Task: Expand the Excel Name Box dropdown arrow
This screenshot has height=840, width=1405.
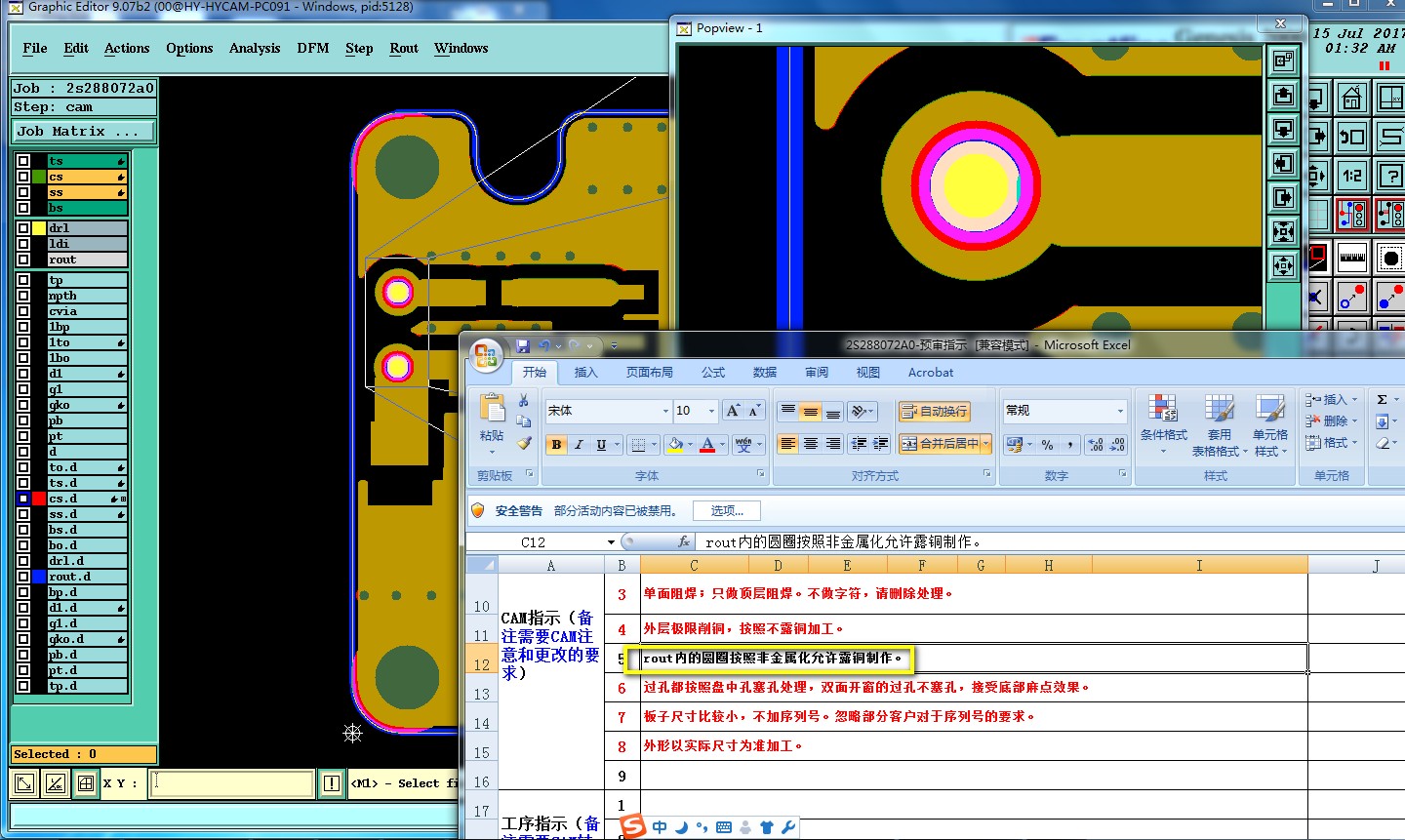Action: (x=611, y=542)
